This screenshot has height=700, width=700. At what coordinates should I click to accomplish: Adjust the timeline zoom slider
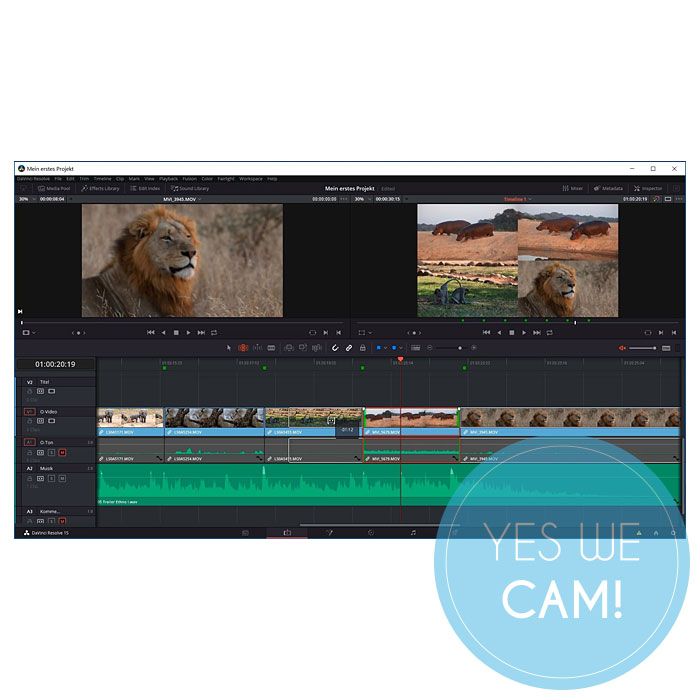coord(459,348)
